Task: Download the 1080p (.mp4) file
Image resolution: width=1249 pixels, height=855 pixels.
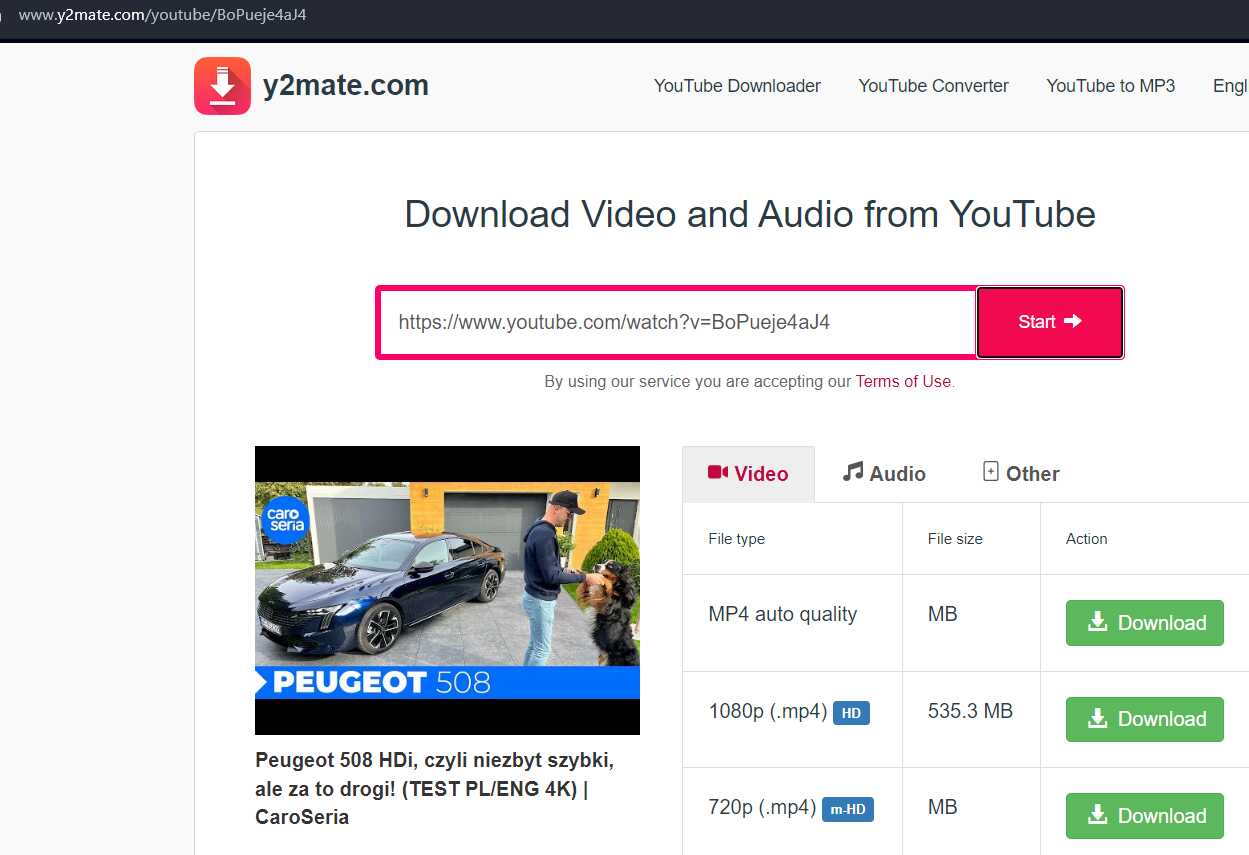Action: click(x=1144, y=719)
